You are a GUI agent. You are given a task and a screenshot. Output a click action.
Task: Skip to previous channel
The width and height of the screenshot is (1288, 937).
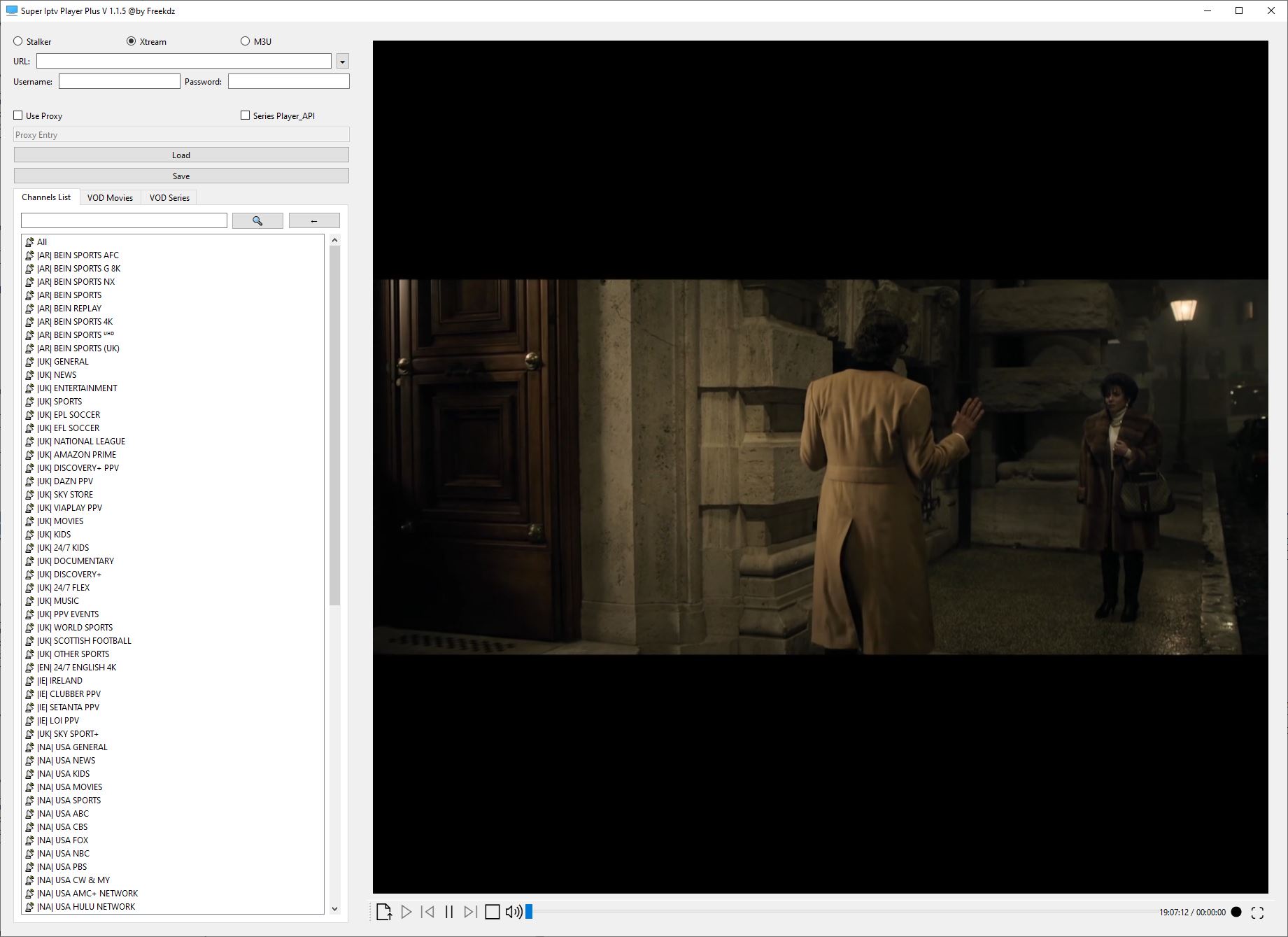(x=427, y=912)
